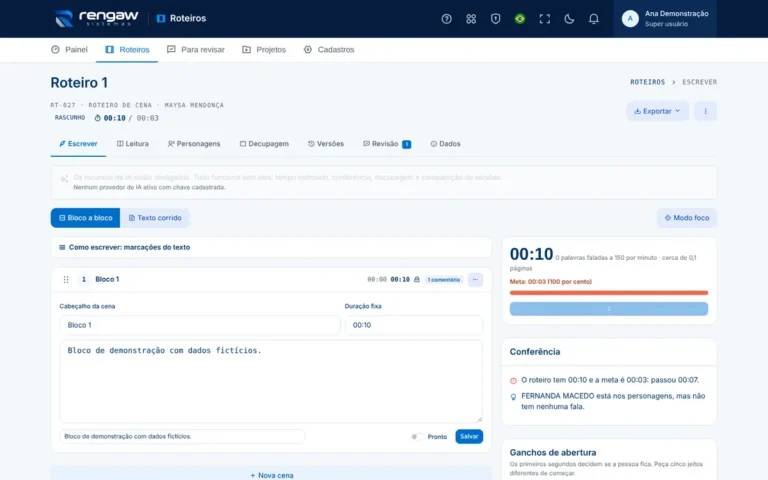Enable Modo foco
This screenshot has height=480, width=768.
pos(687,218)
